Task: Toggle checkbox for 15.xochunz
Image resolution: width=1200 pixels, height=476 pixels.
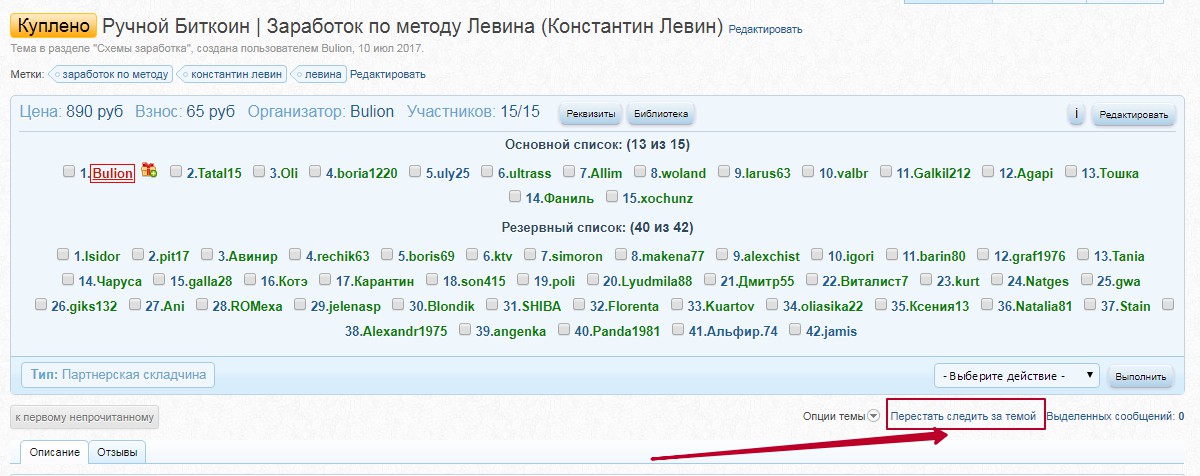Action: click(613, 197)
